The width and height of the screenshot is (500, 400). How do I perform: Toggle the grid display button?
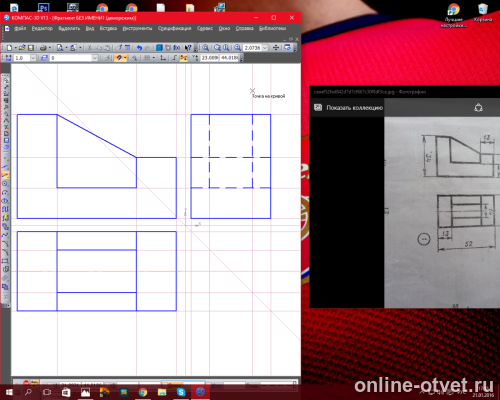click(147, 58)
